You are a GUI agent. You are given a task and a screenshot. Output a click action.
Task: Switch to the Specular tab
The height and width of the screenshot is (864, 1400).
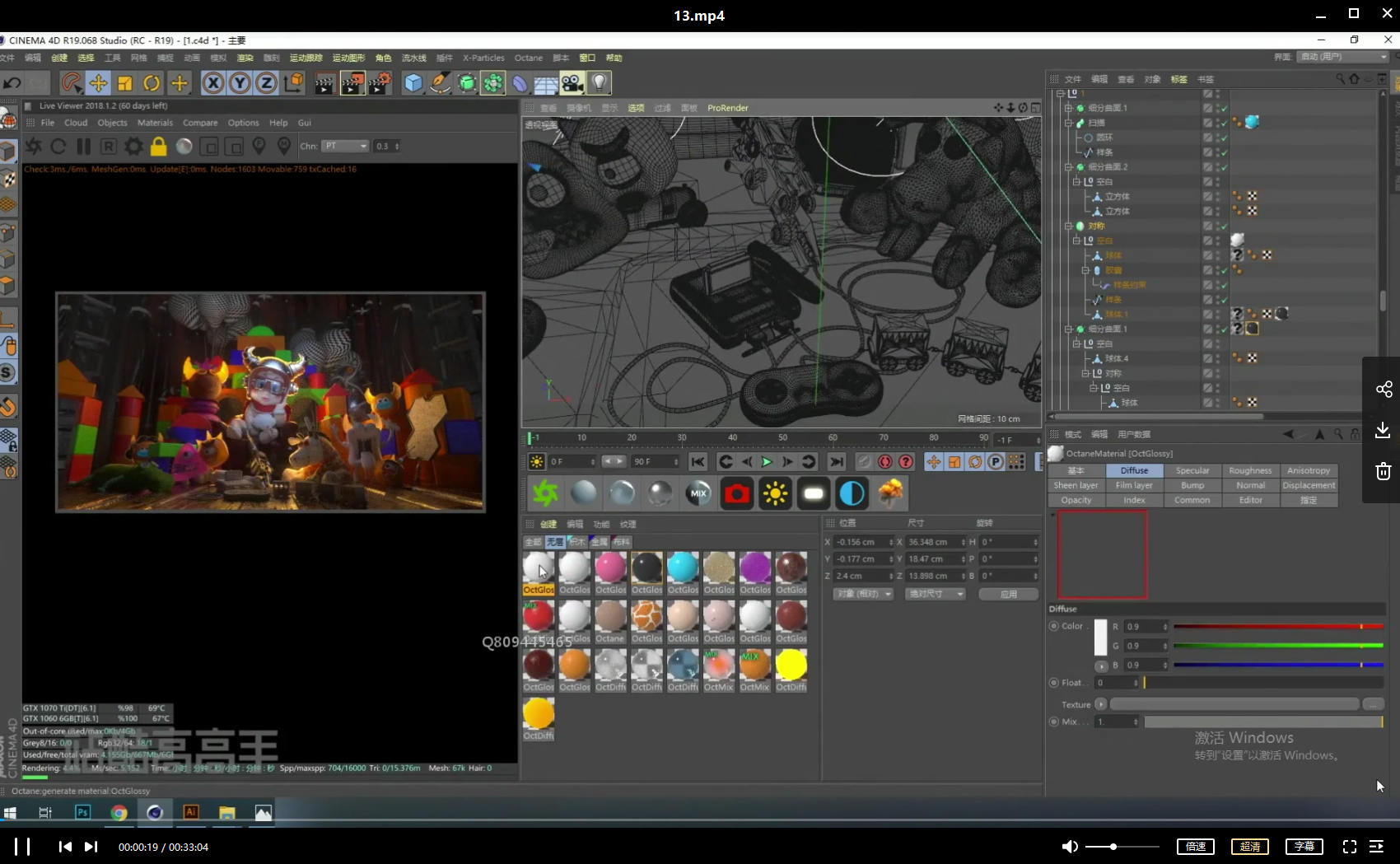pos(1192,471)
